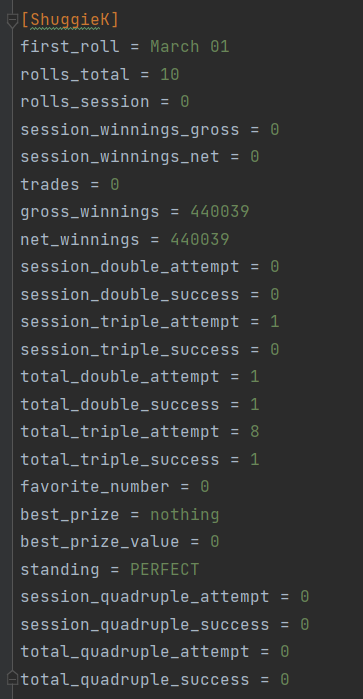This screenshot has width=363, height=699.
Task: Click the trades value 0
Action: click(x=115, y=185)
